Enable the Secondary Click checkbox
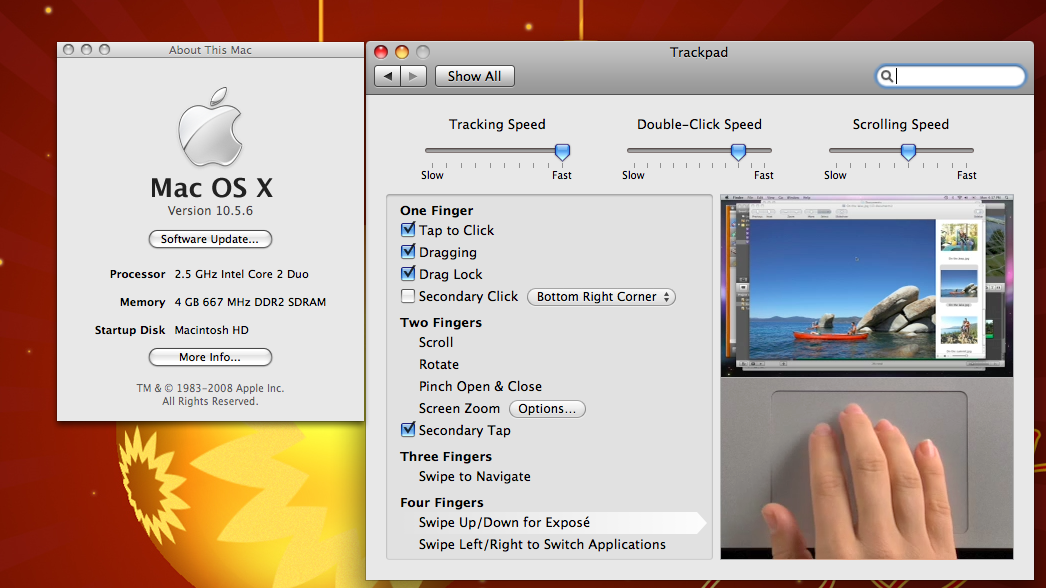This screenshot has width=1046, height=588. [408, 296]
